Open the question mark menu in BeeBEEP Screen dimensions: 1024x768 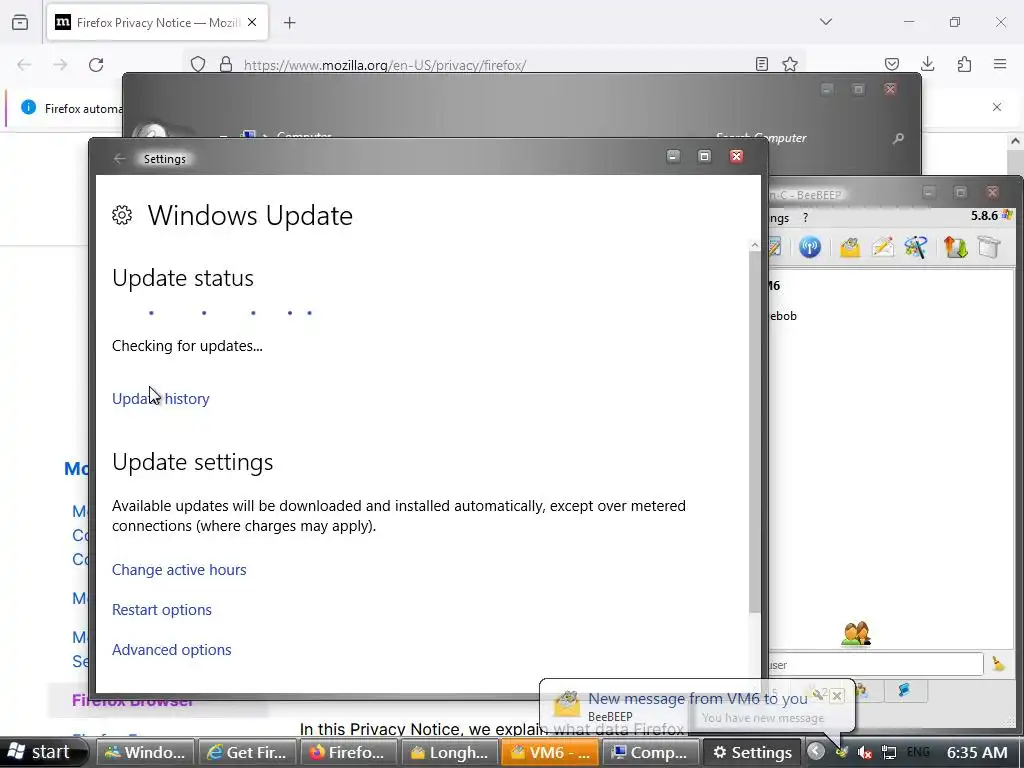click(x=805, y=217)
